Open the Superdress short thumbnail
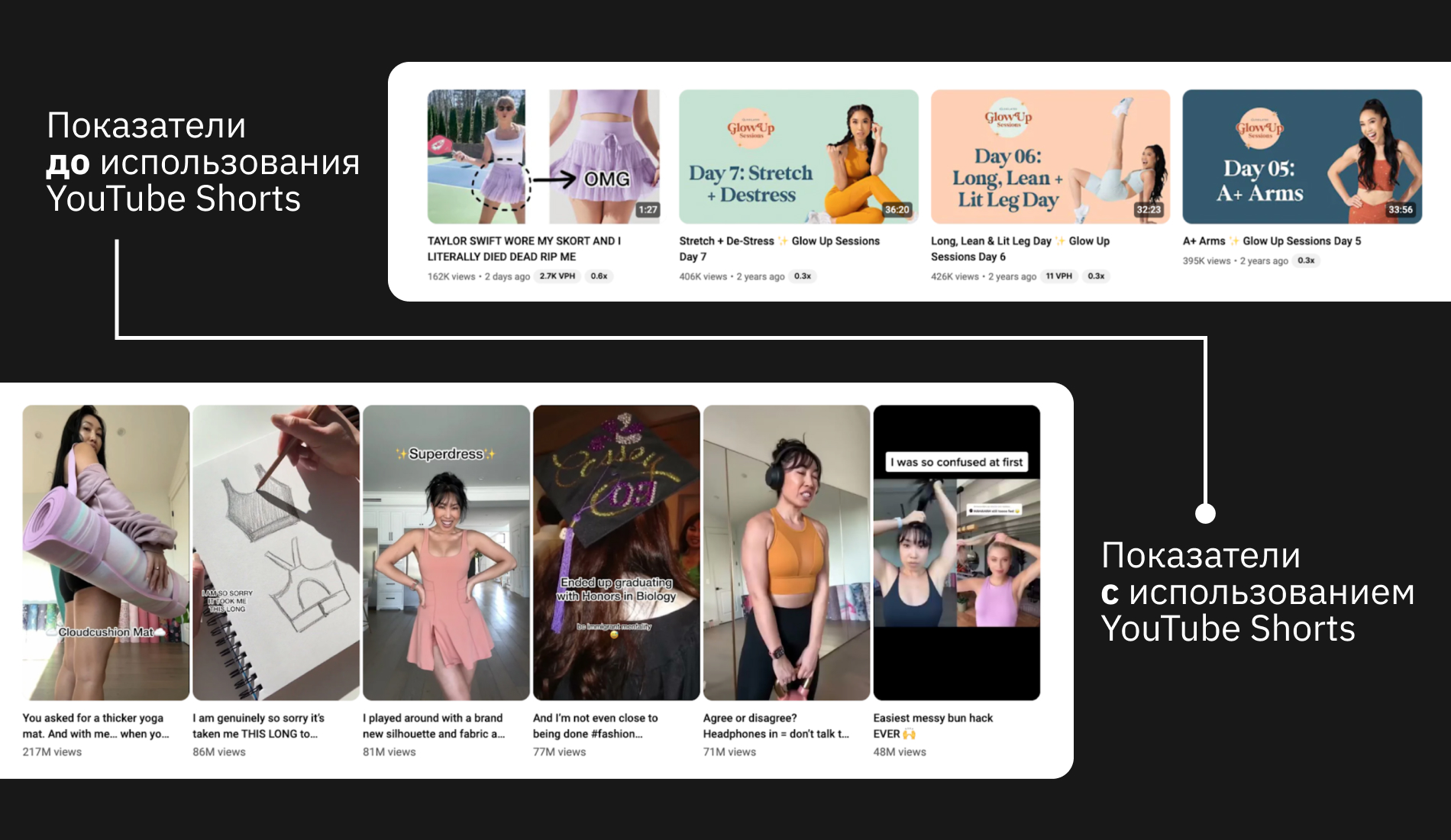1451x840 pixels. point(446,552)
